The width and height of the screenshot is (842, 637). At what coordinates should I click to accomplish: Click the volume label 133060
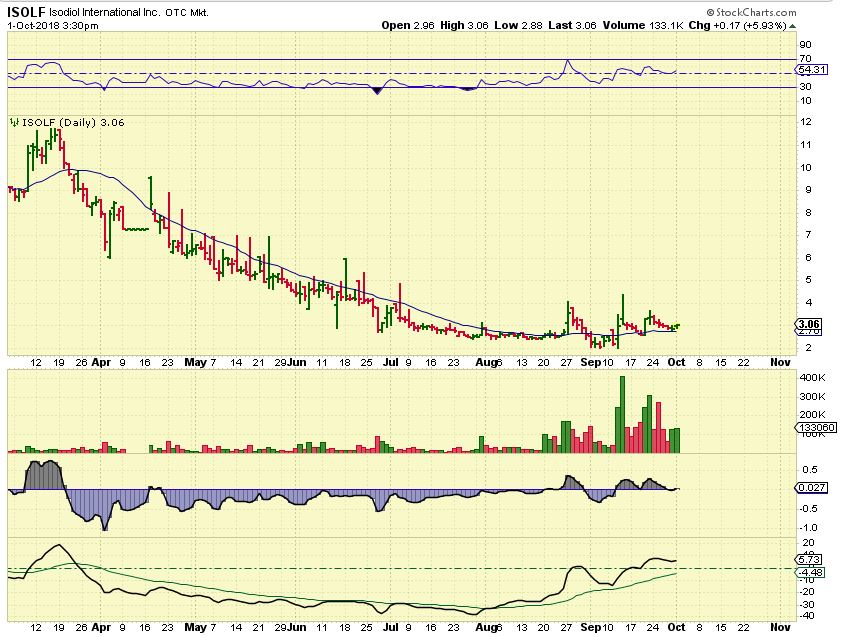tap(816, 428)
